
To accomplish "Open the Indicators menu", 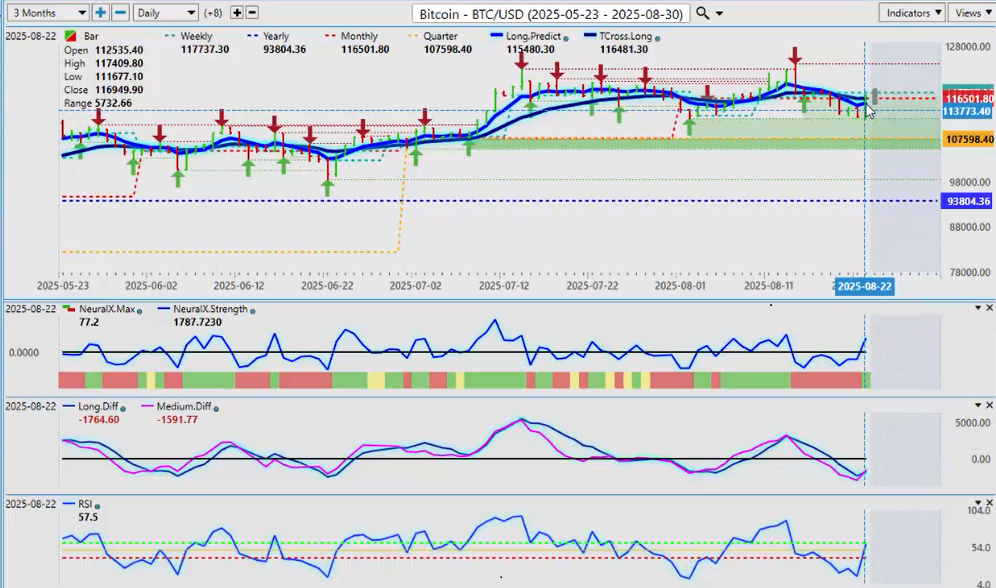I will point(912,13).
